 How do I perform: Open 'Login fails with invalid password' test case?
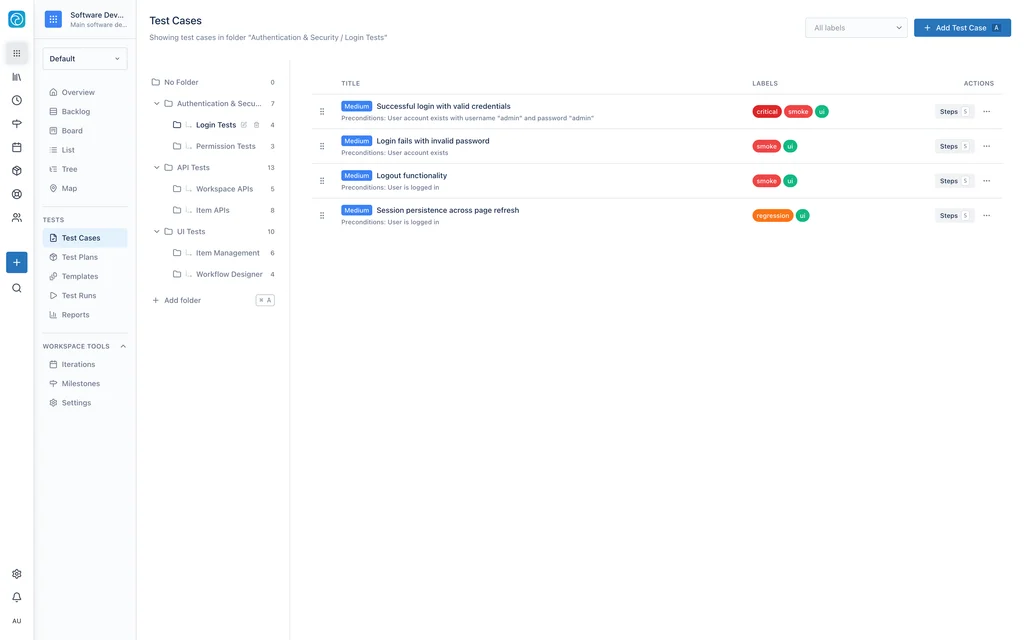(x=432, y=141)
